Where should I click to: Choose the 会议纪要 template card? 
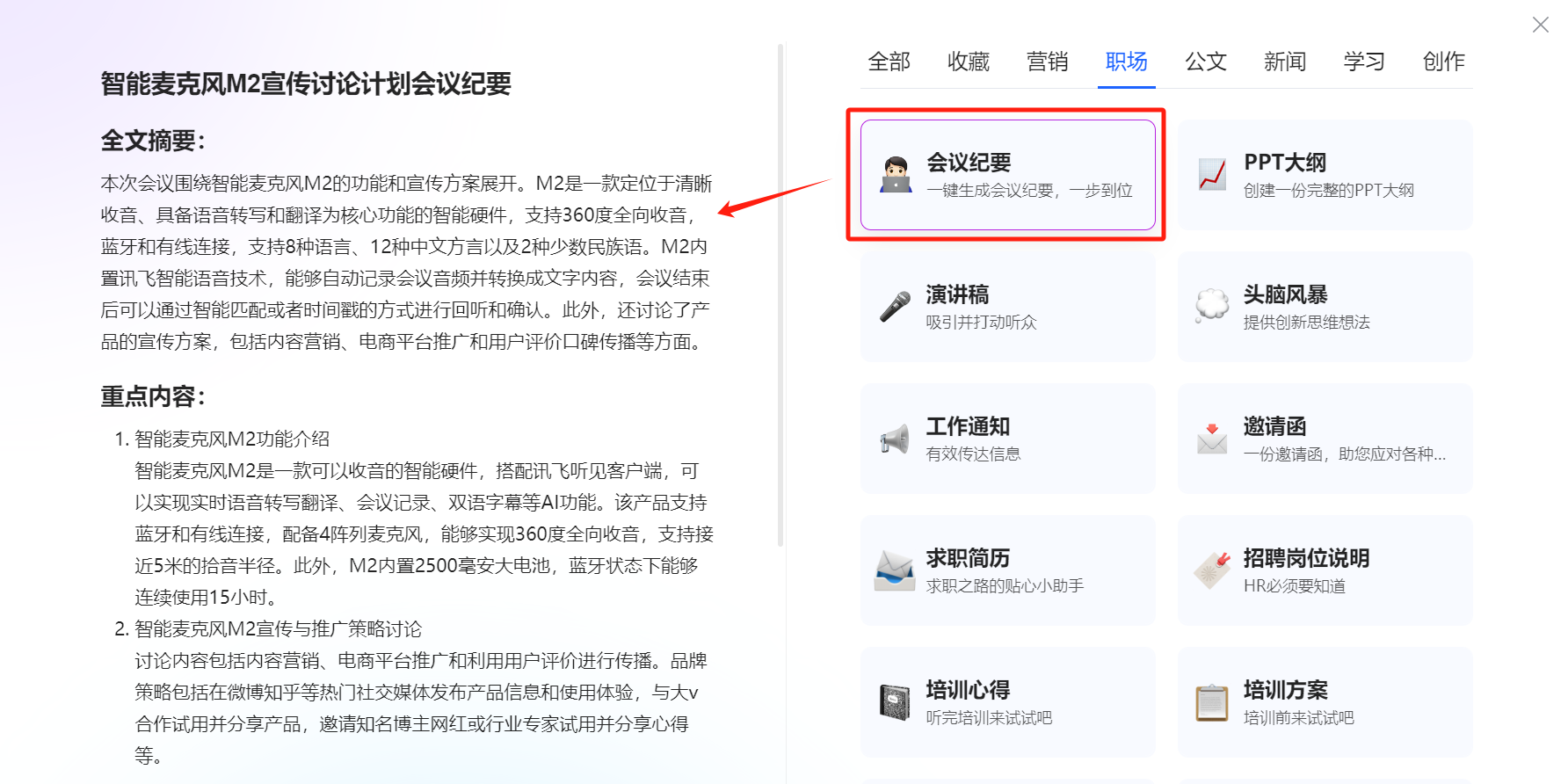click(x=1008, y=175)
